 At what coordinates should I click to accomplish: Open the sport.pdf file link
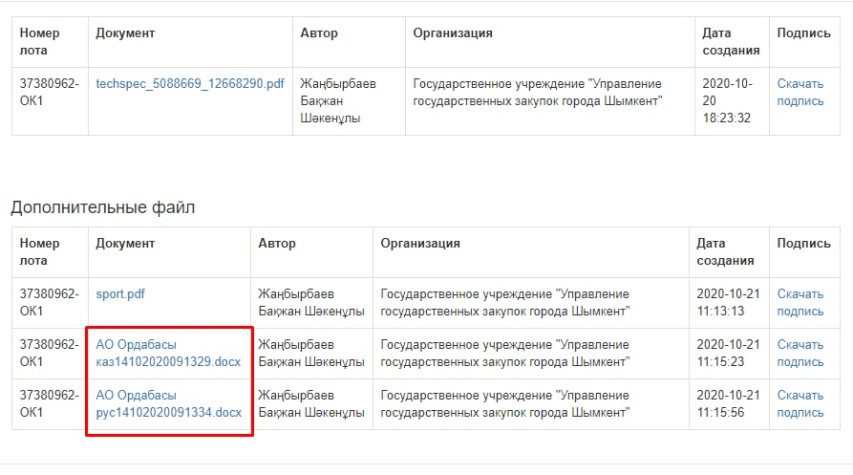pyautogui.click(x=120, y=294)
